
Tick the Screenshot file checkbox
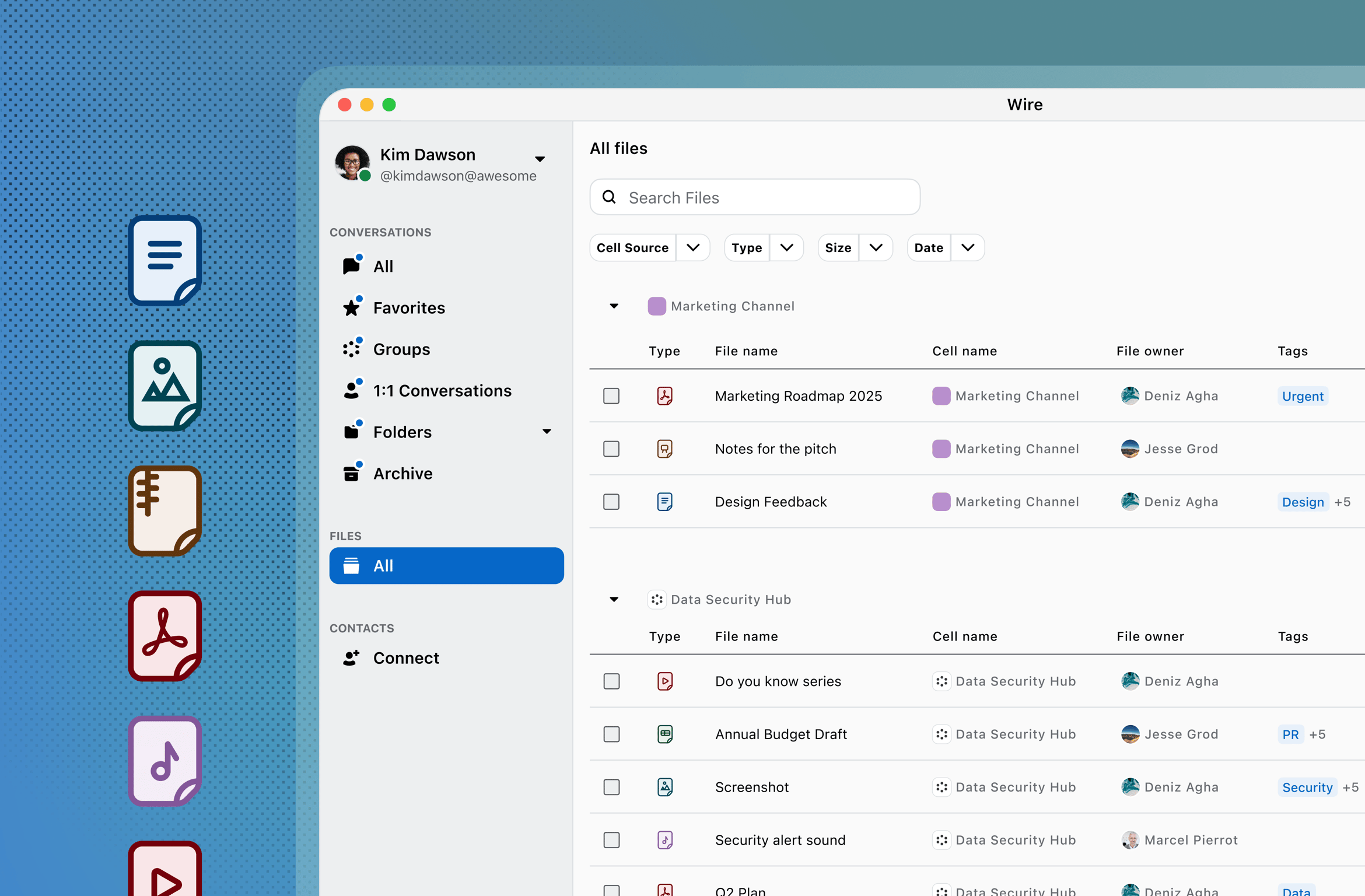[611, 787]
